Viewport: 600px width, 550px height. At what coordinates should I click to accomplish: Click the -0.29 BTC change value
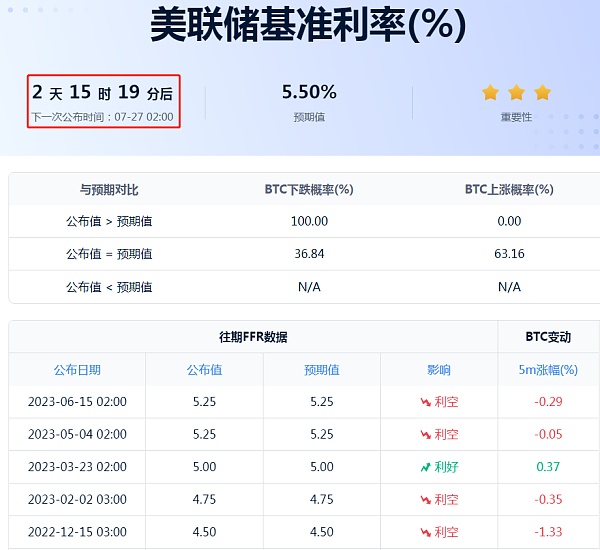coord(548,402)
